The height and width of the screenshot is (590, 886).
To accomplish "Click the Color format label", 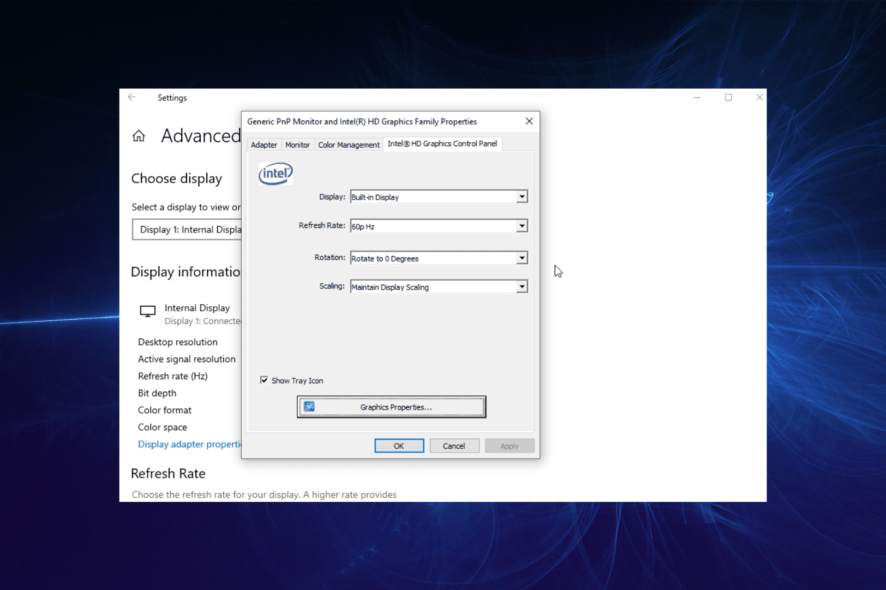I will pos(164,410).
